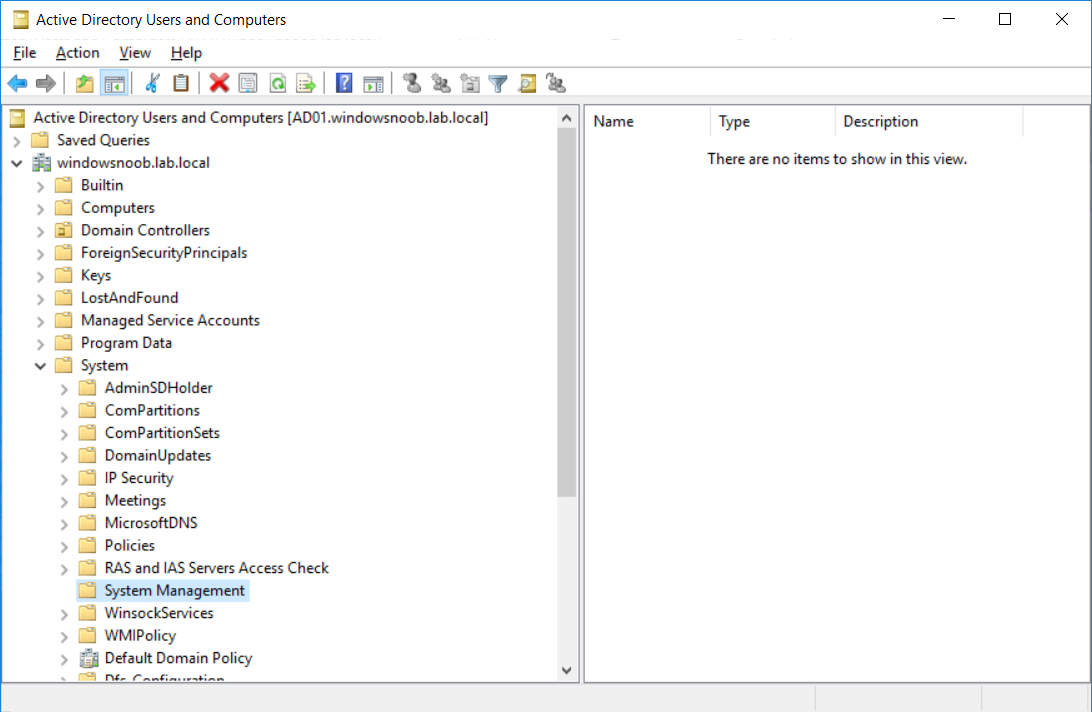
Task: Minimize the Active Directory window
Action: click(x=949, y=20)
